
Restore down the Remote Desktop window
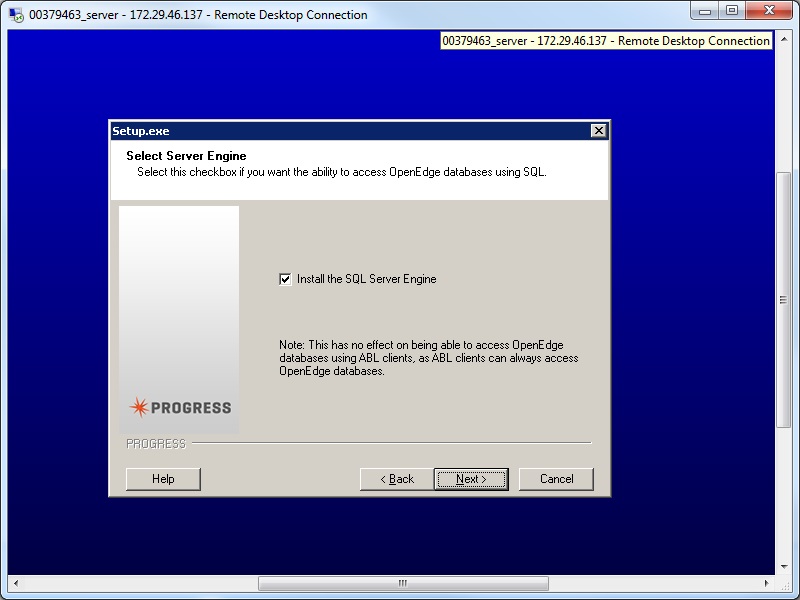732,11
